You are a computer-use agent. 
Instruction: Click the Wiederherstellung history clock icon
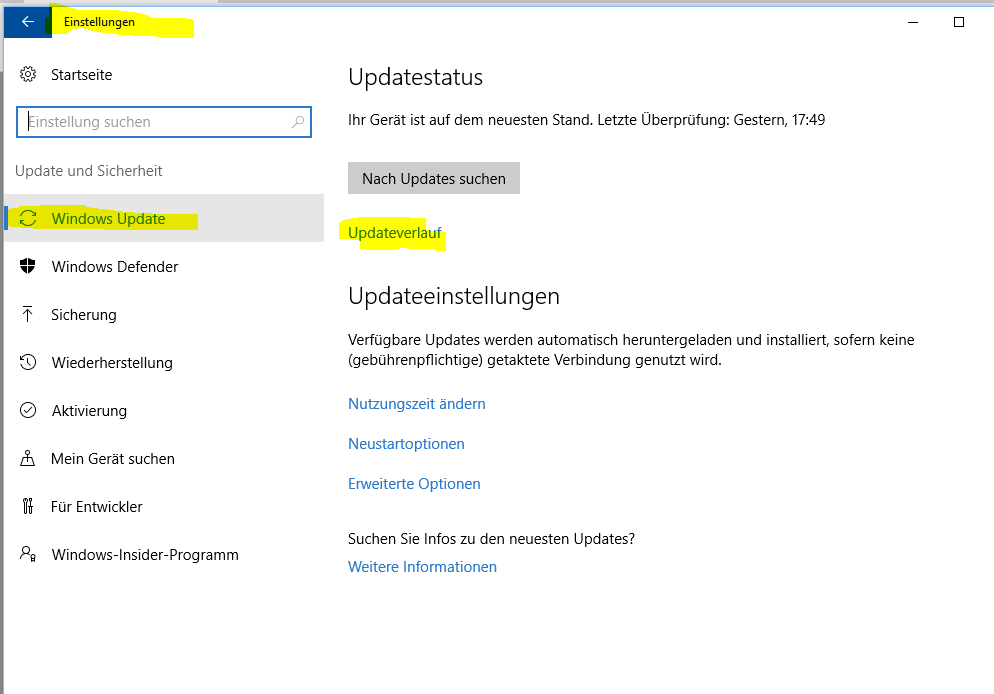[28, 363]
